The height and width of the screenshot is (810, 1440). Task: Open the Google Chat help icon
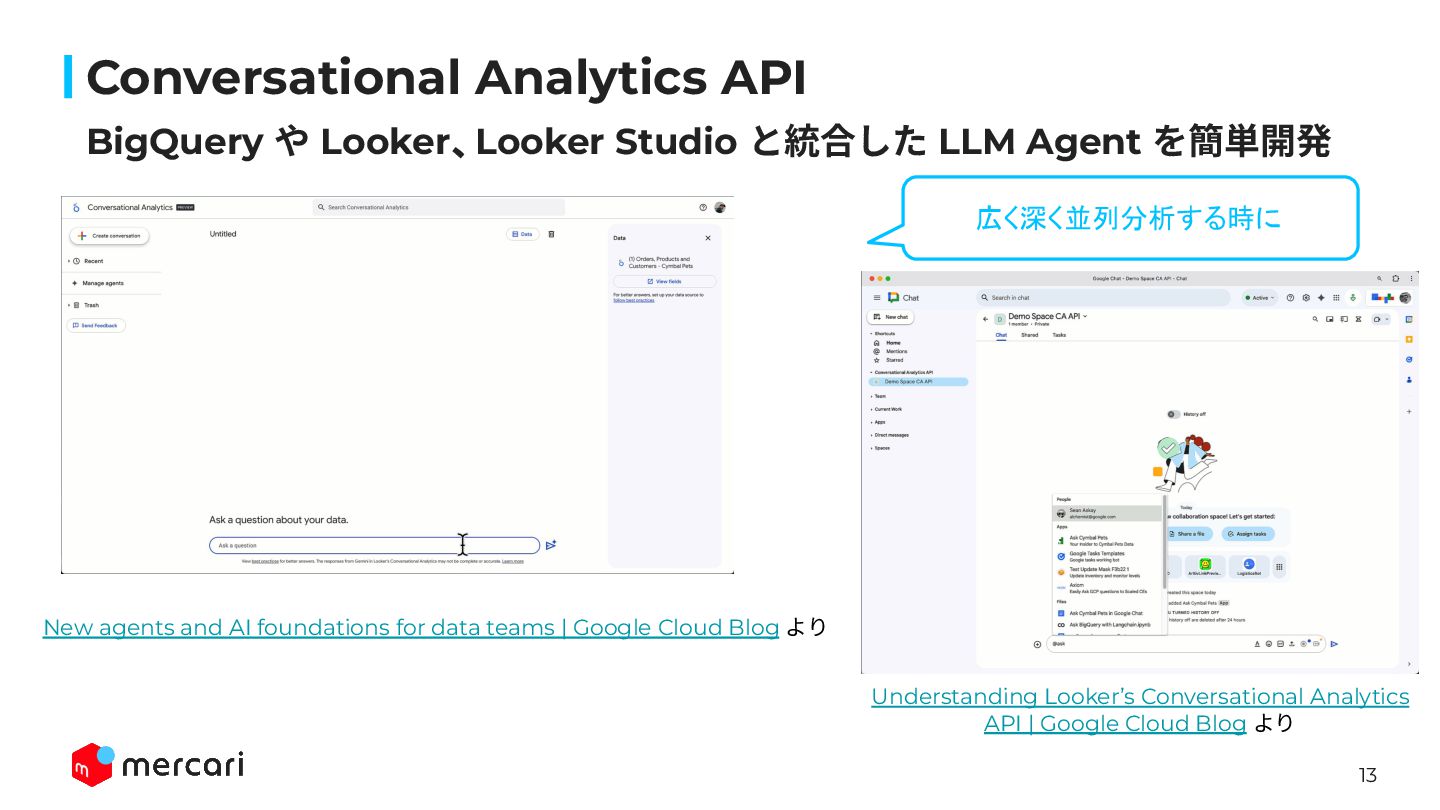pos(1291,298)
